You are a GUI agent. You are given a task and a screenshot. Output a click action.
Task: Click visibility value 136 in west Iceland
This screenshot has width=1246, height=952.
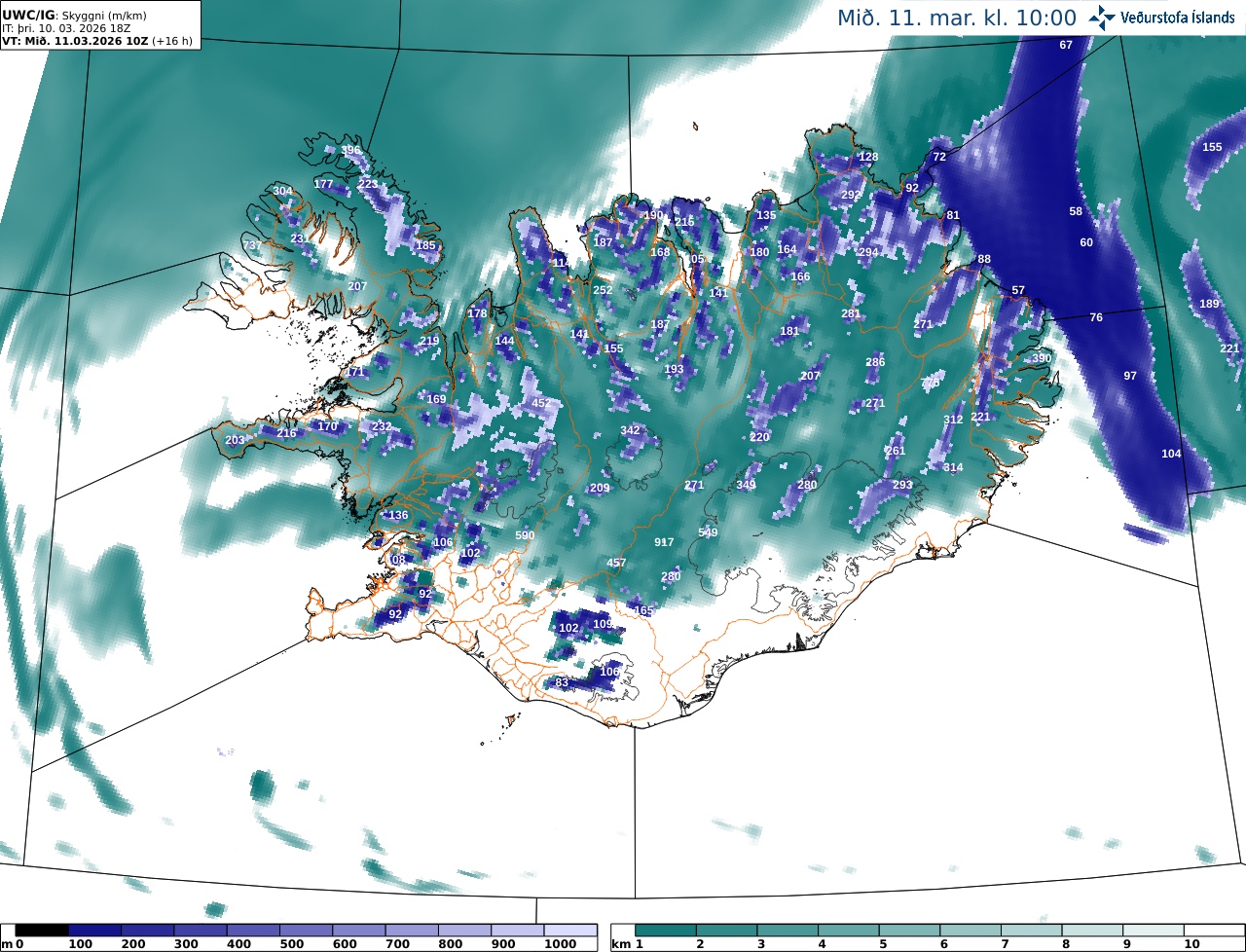[398, 515]
